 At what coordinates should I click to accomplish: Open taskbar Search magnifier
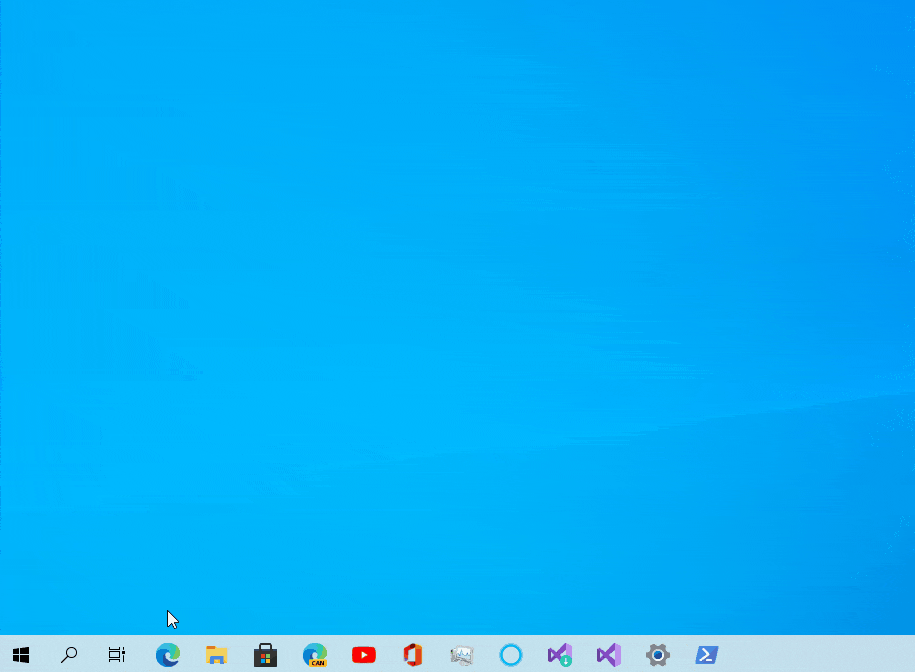(x=69, y=655)
